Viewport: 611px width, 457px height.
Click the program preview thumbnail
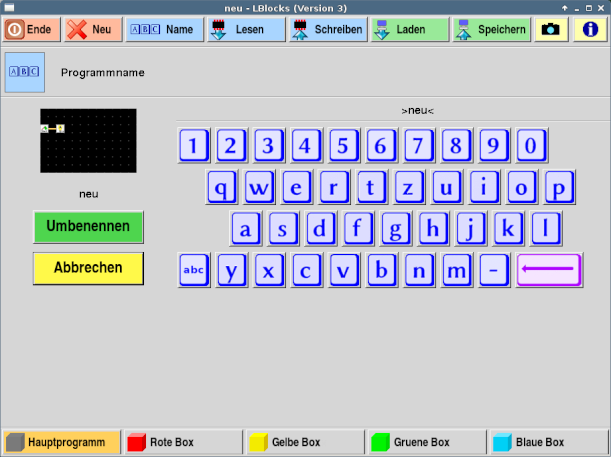click(88, 140)
